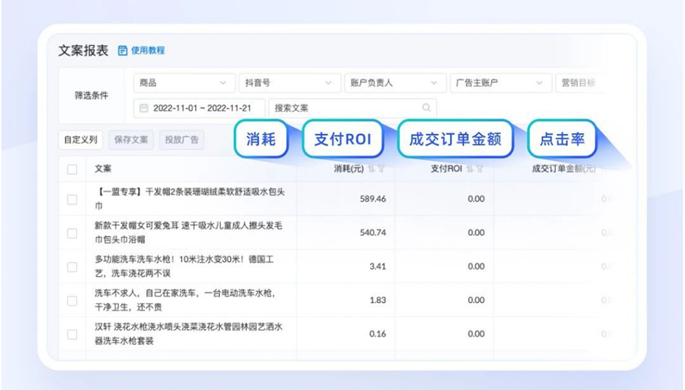Viewport: 685px width, 390px height.
Task: Click copy text 洗车不求人，自己在家洗车
Action: [186, 300]
